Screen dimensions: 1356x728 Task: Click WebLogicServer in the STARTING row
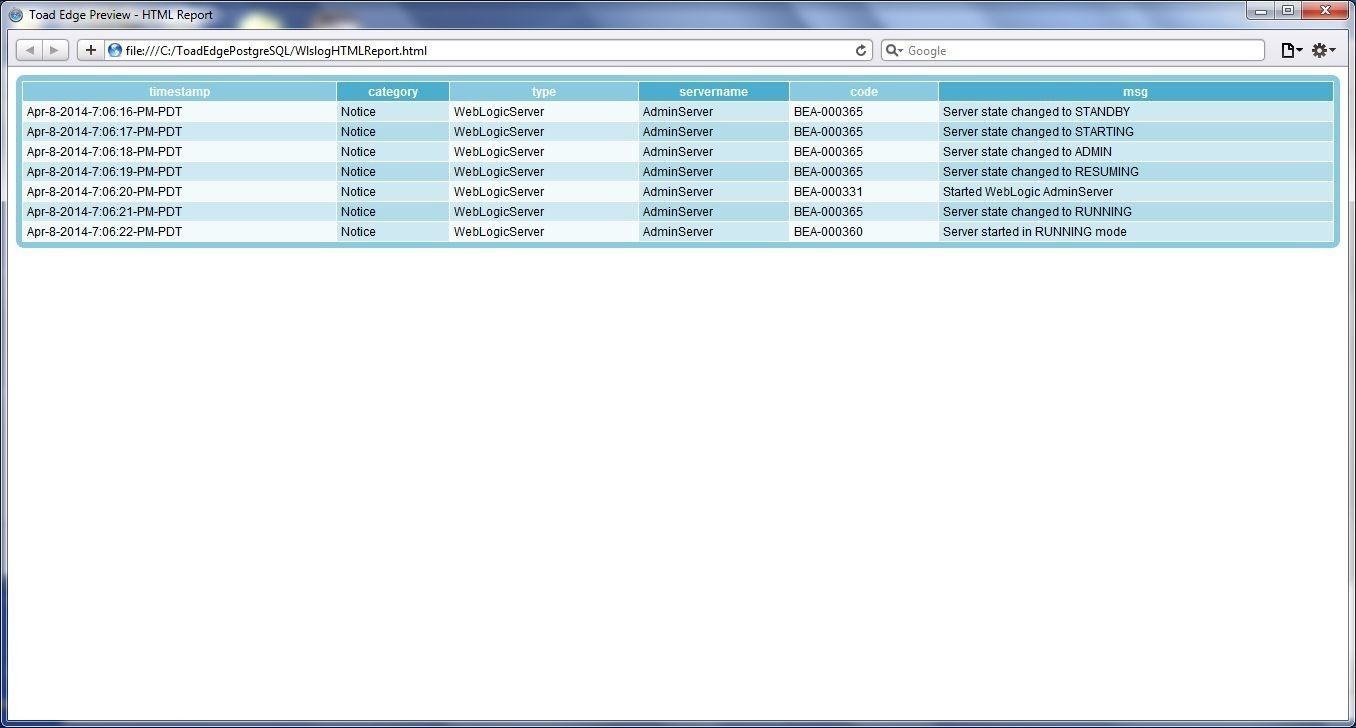(499, 132)
